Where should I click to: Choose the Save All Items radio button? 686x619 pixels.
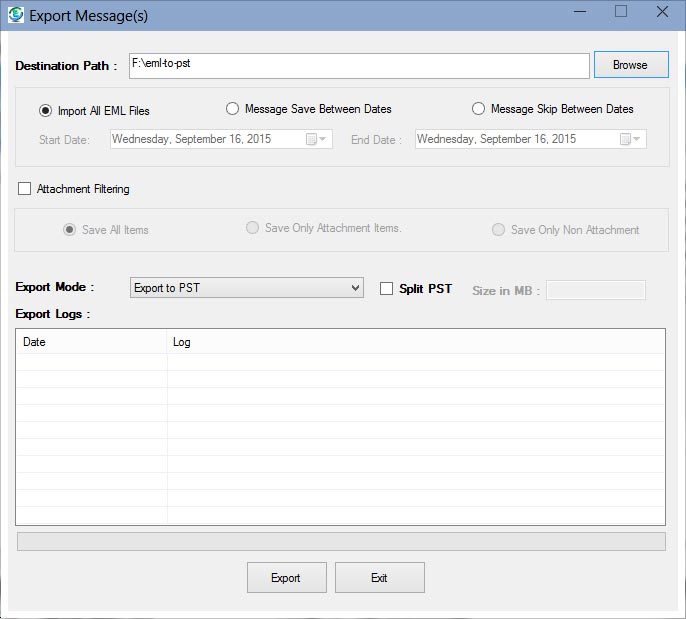[69, 230]
